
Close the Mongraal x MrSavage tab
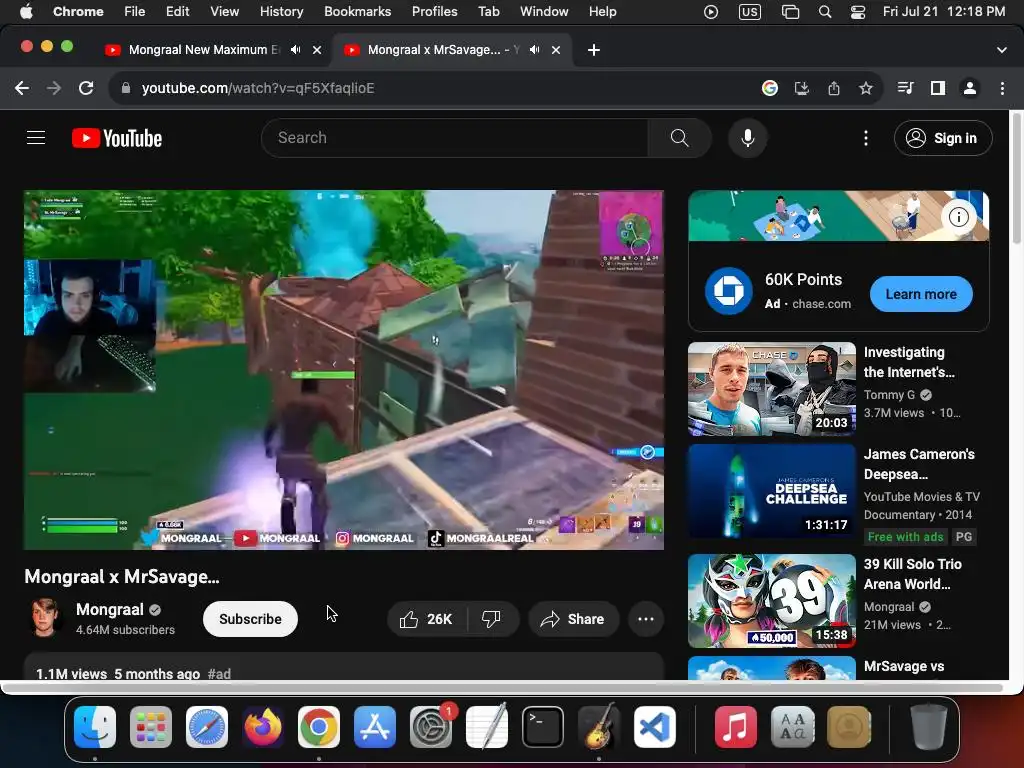pyautogui.click(x=556, y=50)
